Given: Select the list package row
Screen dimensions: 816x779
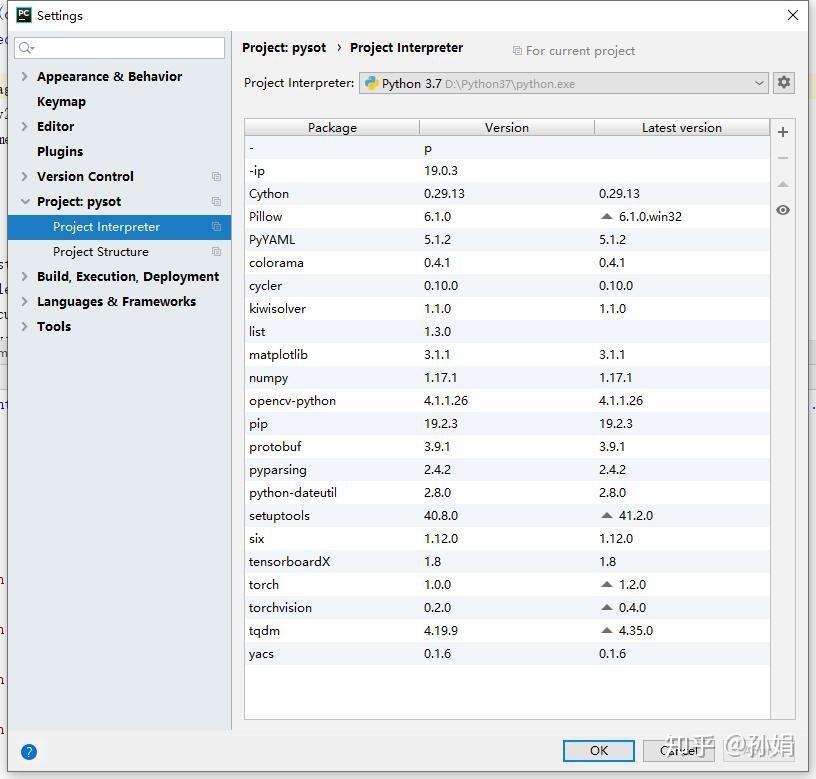Looking at the screenshot, I should tap(507, 331).
